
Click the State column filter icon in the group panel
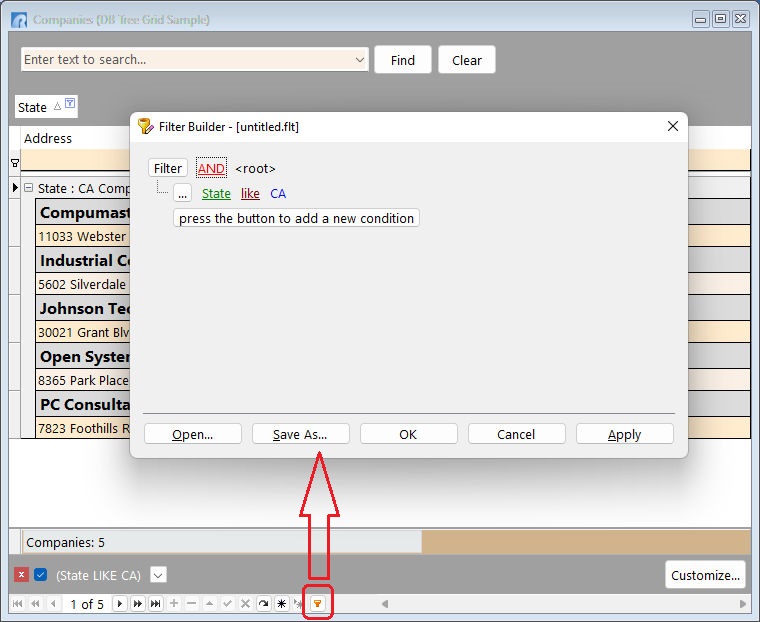70,103
